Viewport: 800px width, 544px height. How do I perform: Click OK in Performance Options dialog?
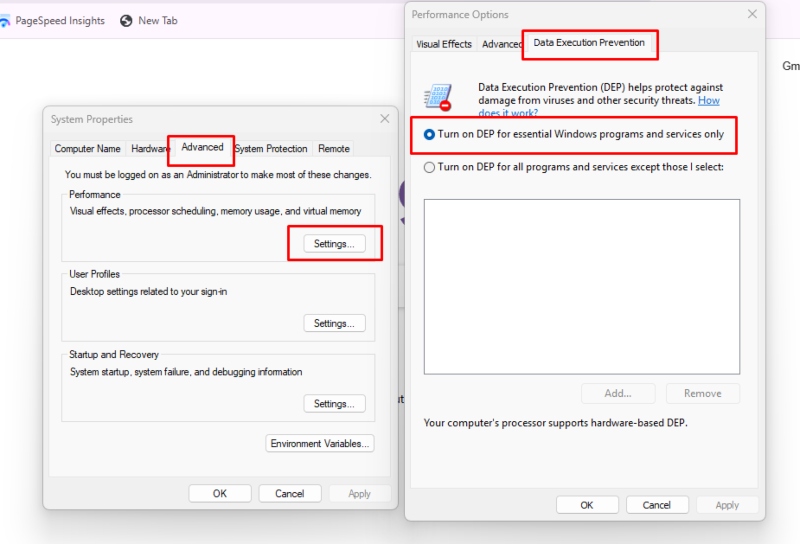tap(587, 505)
